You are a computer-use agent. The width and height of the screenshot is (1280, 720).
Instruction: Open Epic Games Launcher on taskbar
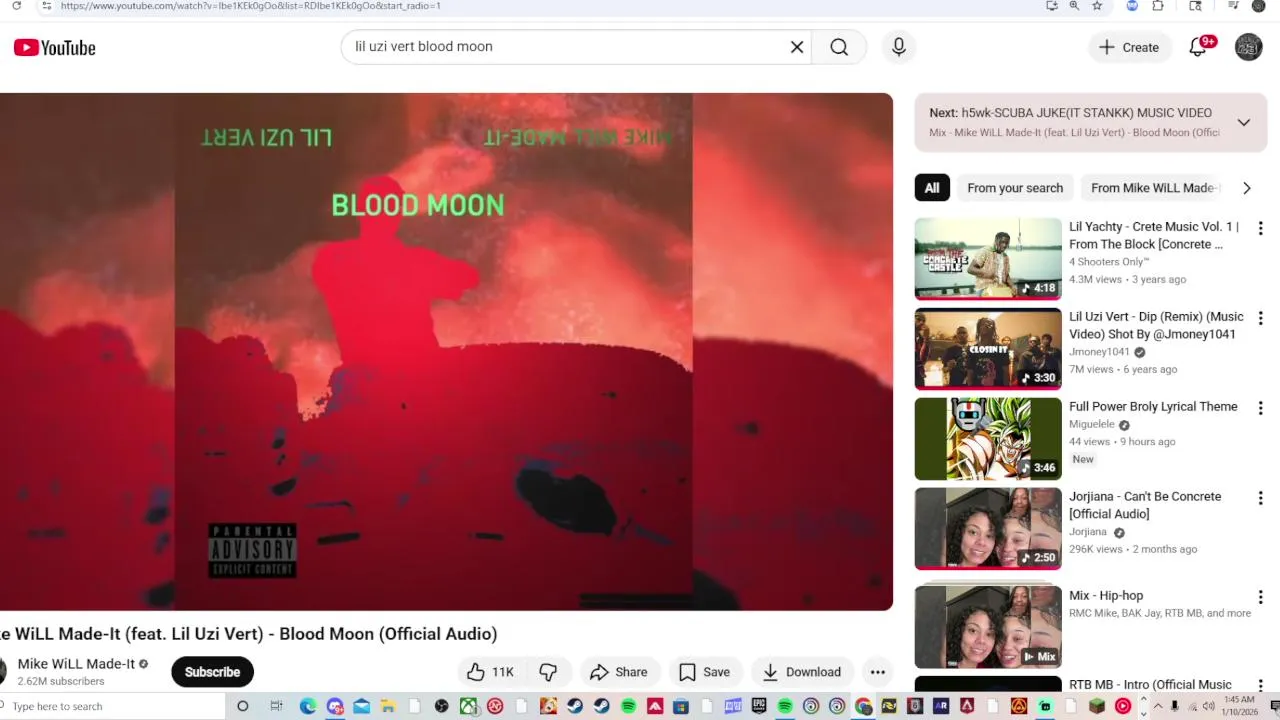click(x=759, y=706)
